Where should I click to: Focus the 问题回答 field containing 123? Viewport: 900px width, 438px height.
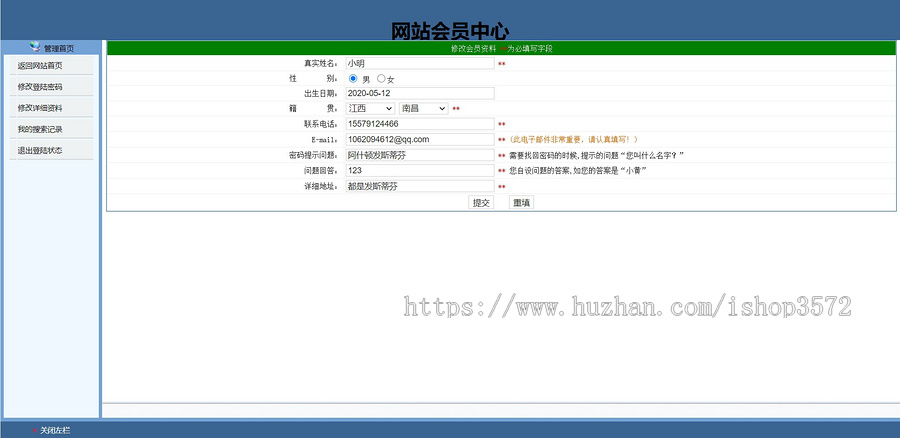pos(420,170)
